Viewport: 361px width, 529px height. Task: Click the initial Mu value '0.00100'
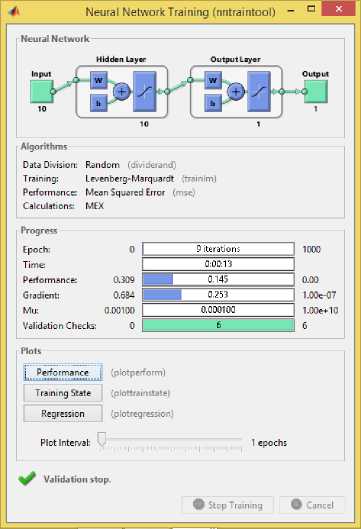coord(119,310)
